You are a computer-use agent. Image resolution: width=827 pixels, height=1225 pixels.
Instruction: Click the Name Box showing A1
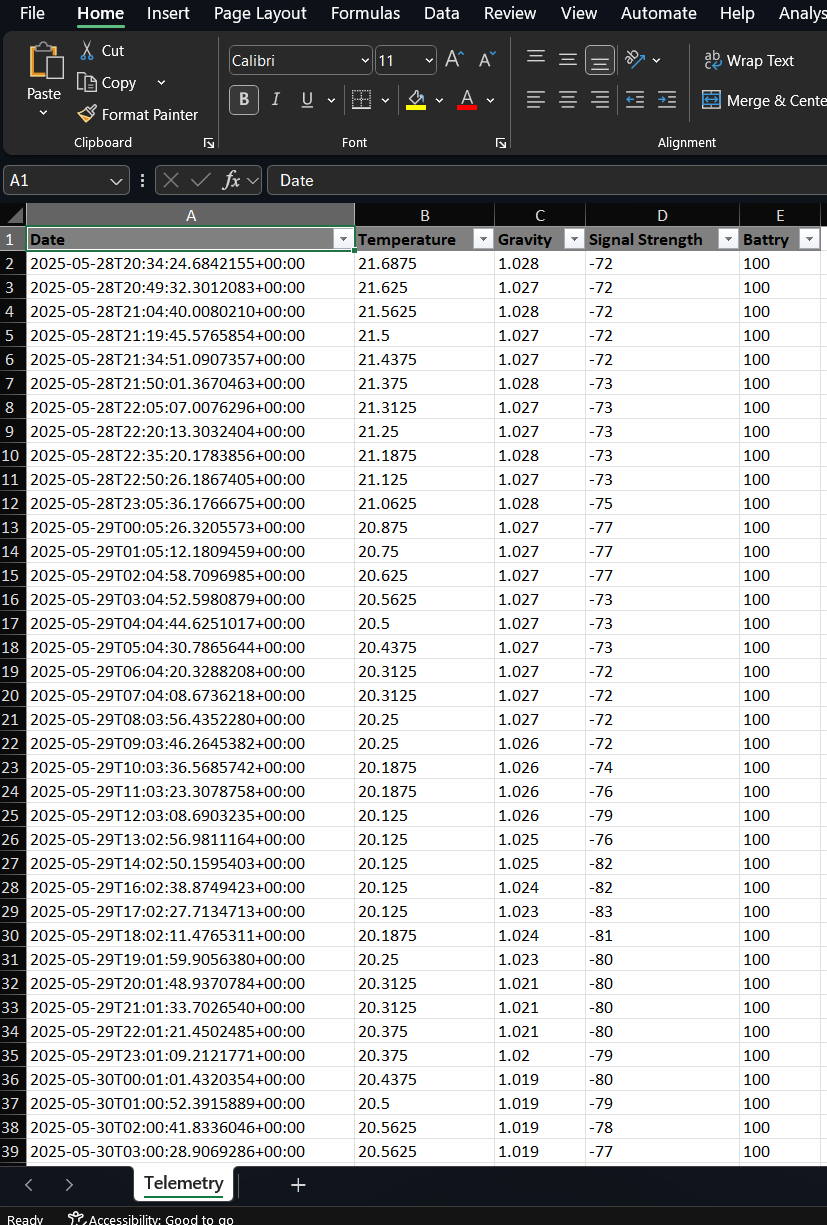(x=55, y=180)
